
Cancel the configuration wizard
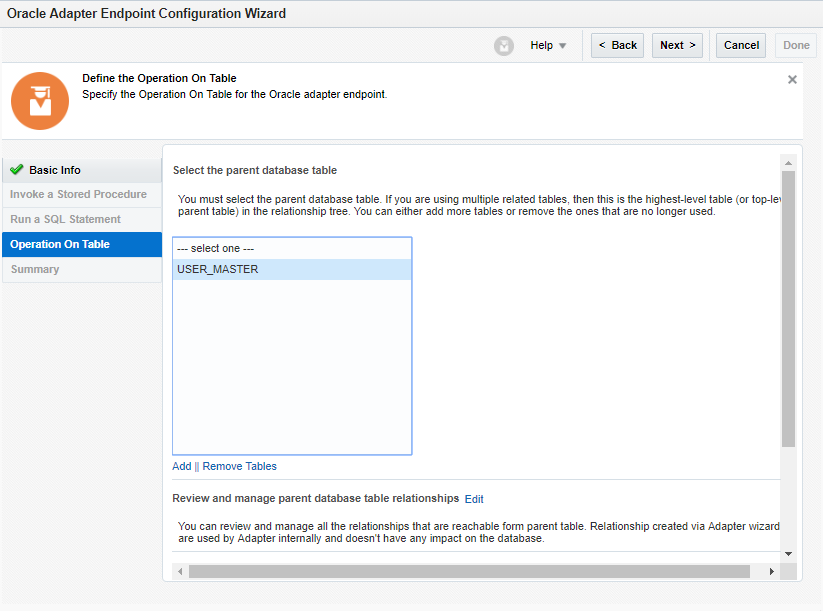coord(741,46)
